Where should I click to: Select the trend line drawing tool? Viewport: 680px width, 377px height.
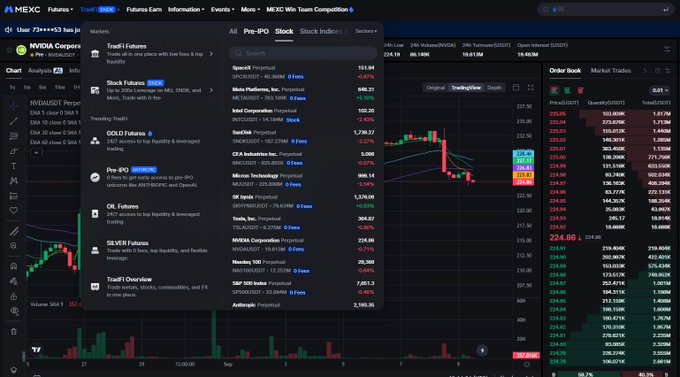pyautogui.click(x=13, y=121)
